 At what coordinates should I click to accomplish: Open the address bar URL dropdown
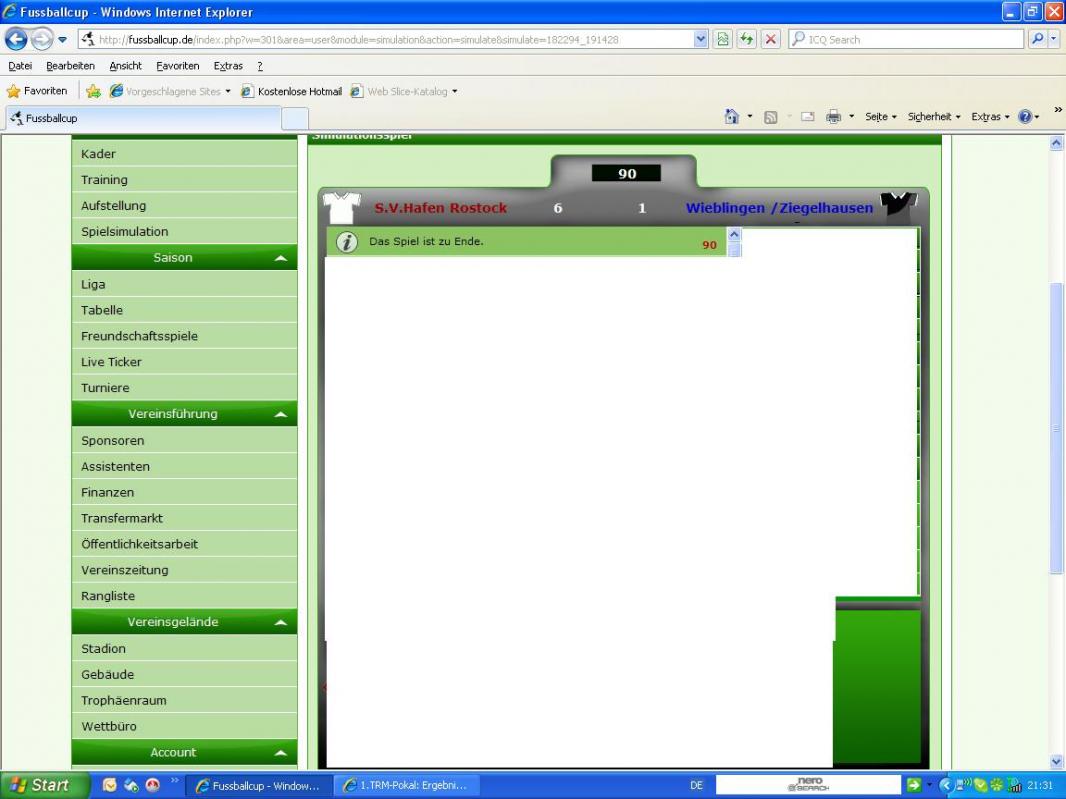point(700,40)
